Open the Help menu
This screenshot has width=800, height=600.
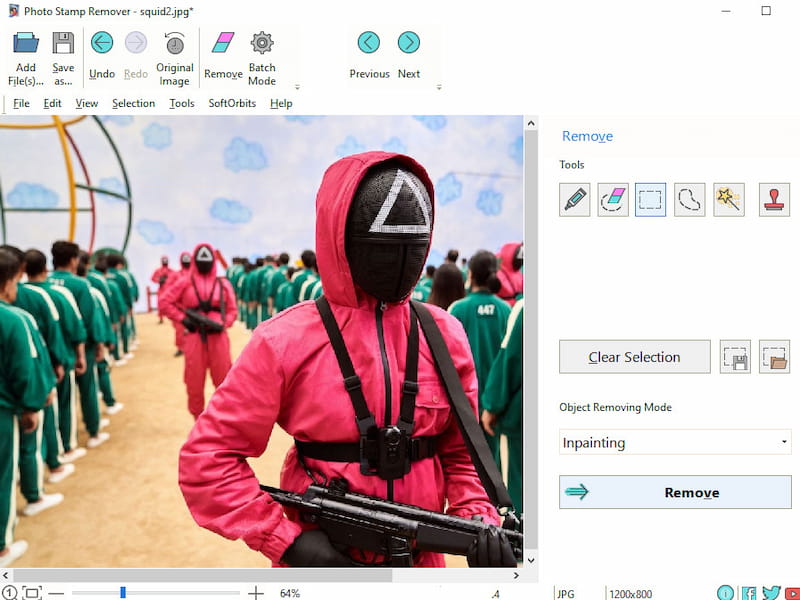point(281,104)
